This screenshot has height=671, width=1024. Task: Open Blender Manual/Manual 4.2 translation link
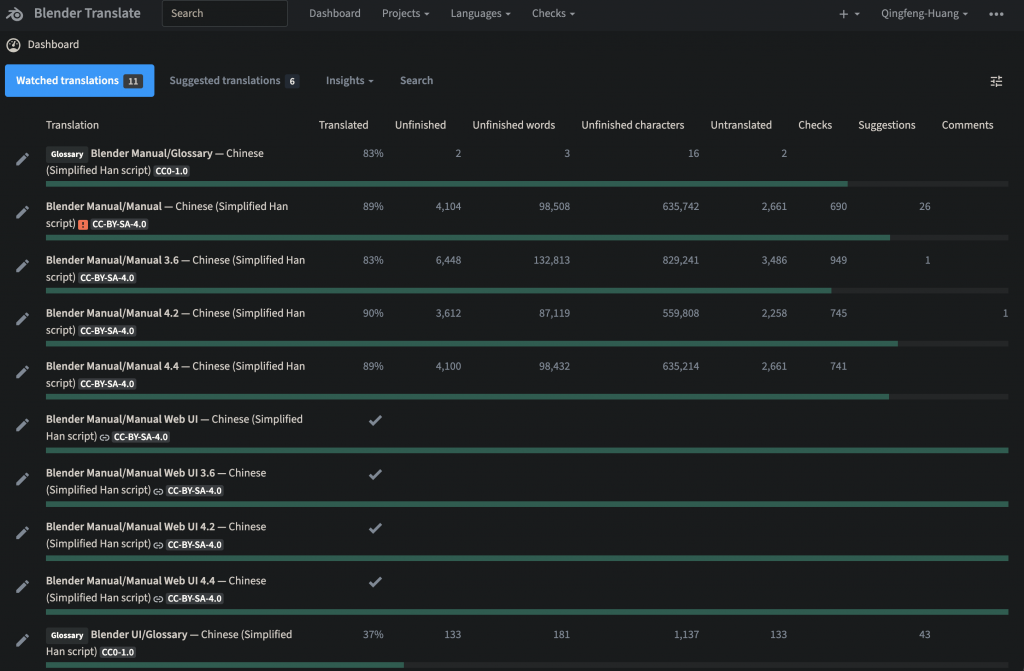[175, 321]
